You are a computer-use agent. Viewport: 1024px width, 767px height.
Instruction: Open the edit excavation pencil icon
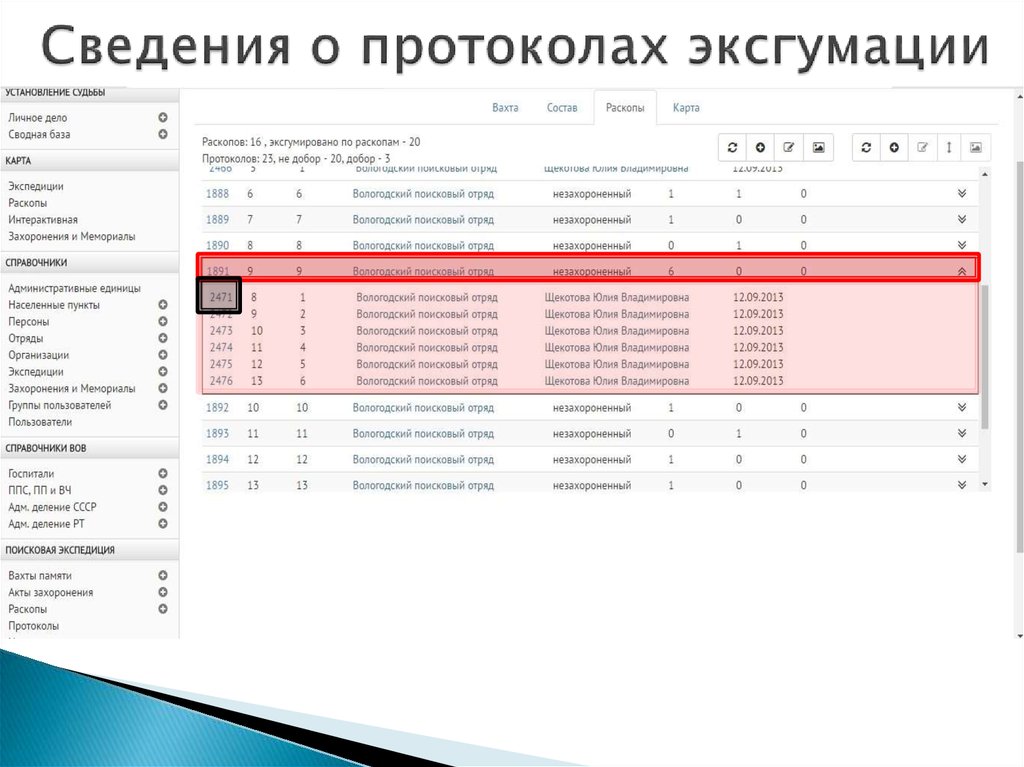(x=789, y=147)
